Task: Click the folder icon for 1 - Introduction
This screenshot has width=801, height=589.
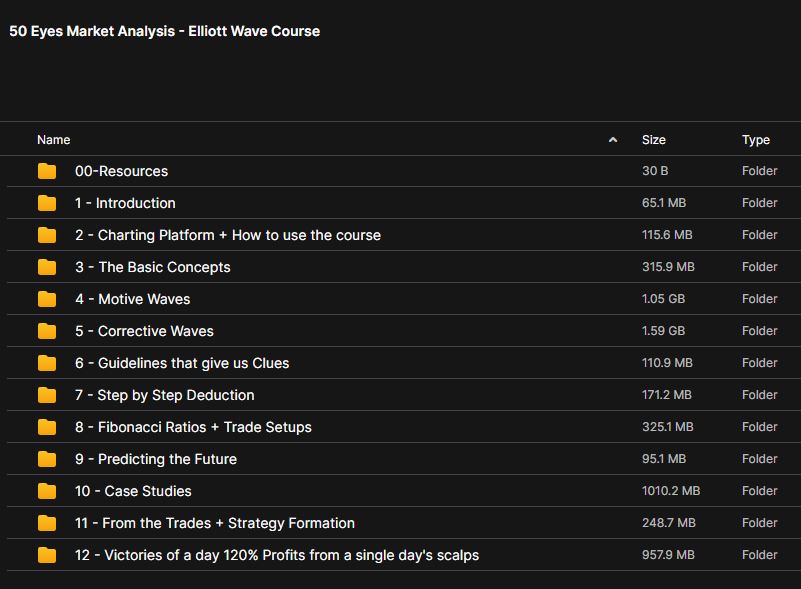Action: click(46, 203)
